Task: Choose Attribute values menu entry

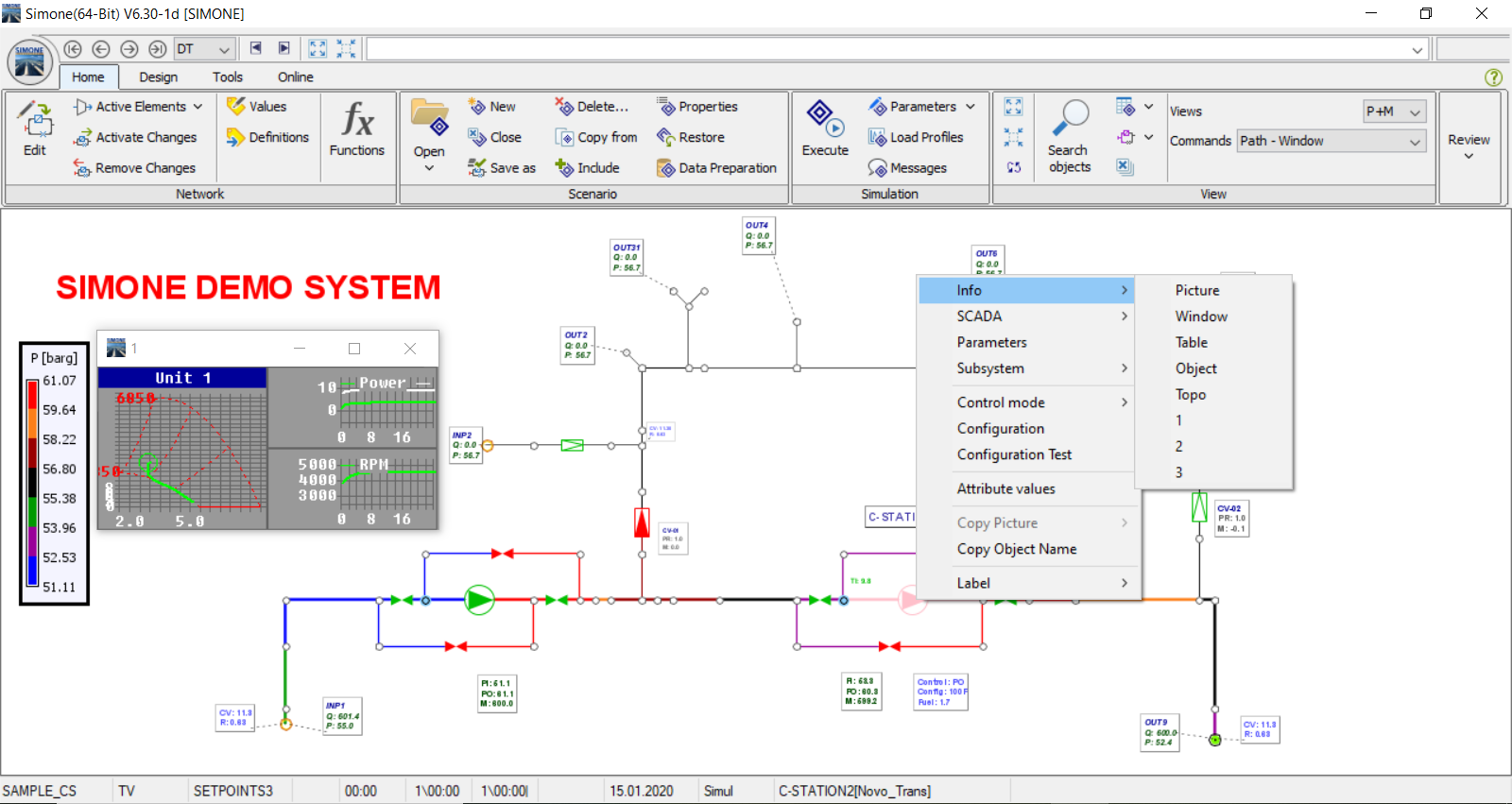Action: pyautogui.click(x=1030, y=488)
